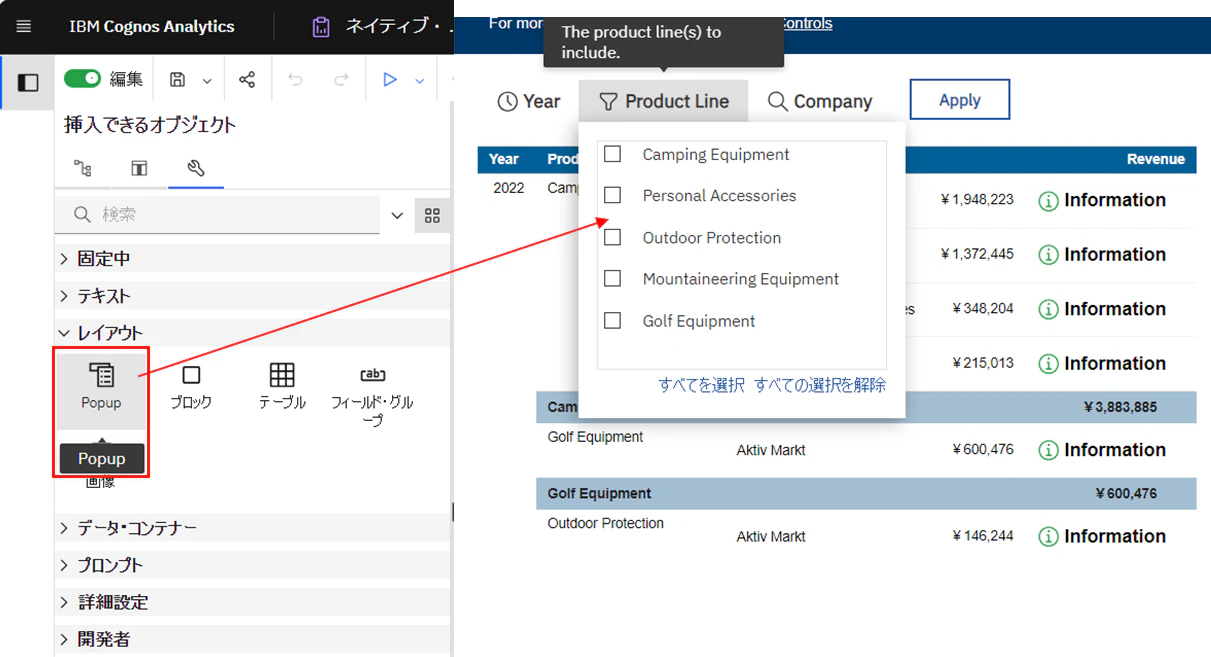
Task: Switch to the data source tree tab
Action: 83,168
